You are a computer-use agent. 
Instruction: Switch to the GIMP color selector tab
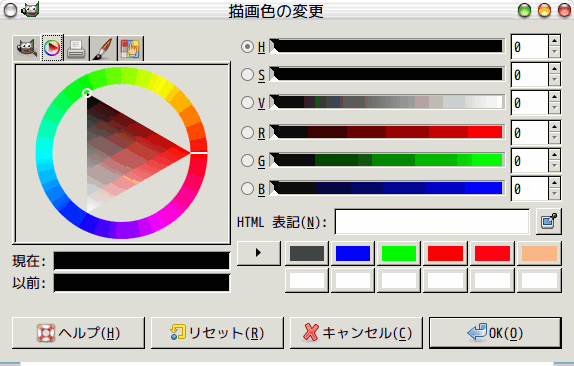coord(26,48)
